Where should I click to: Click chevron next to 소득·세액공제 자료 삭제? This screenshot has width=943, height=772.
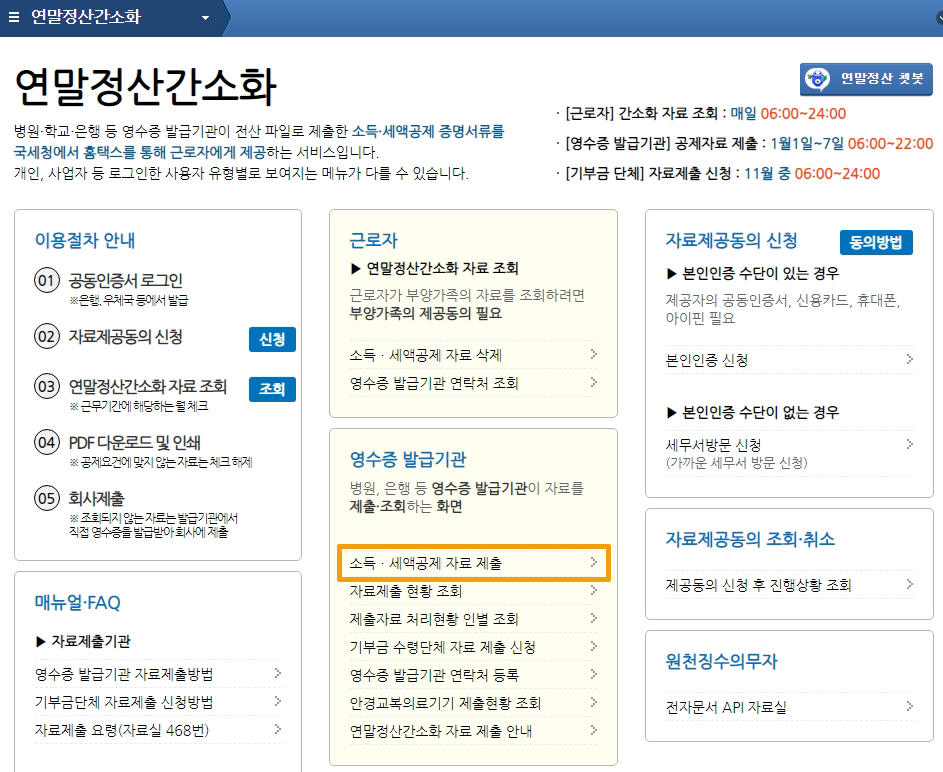(x=594, y=354)
